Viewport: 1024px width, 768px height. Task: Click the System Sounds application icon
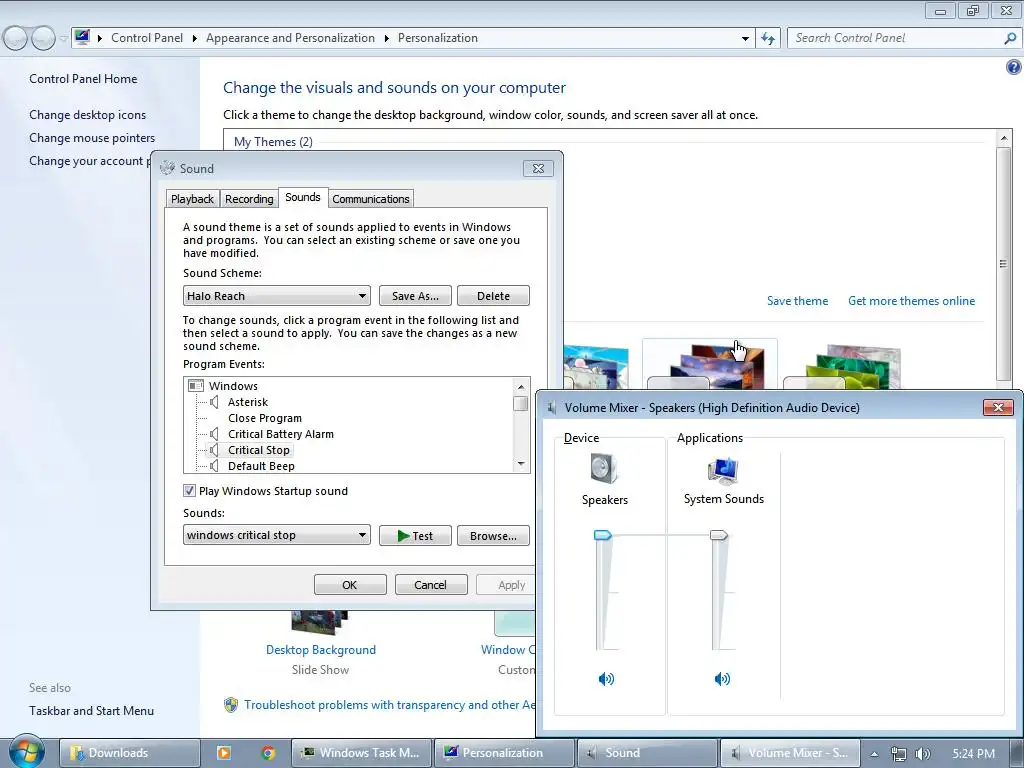[723, 471]
